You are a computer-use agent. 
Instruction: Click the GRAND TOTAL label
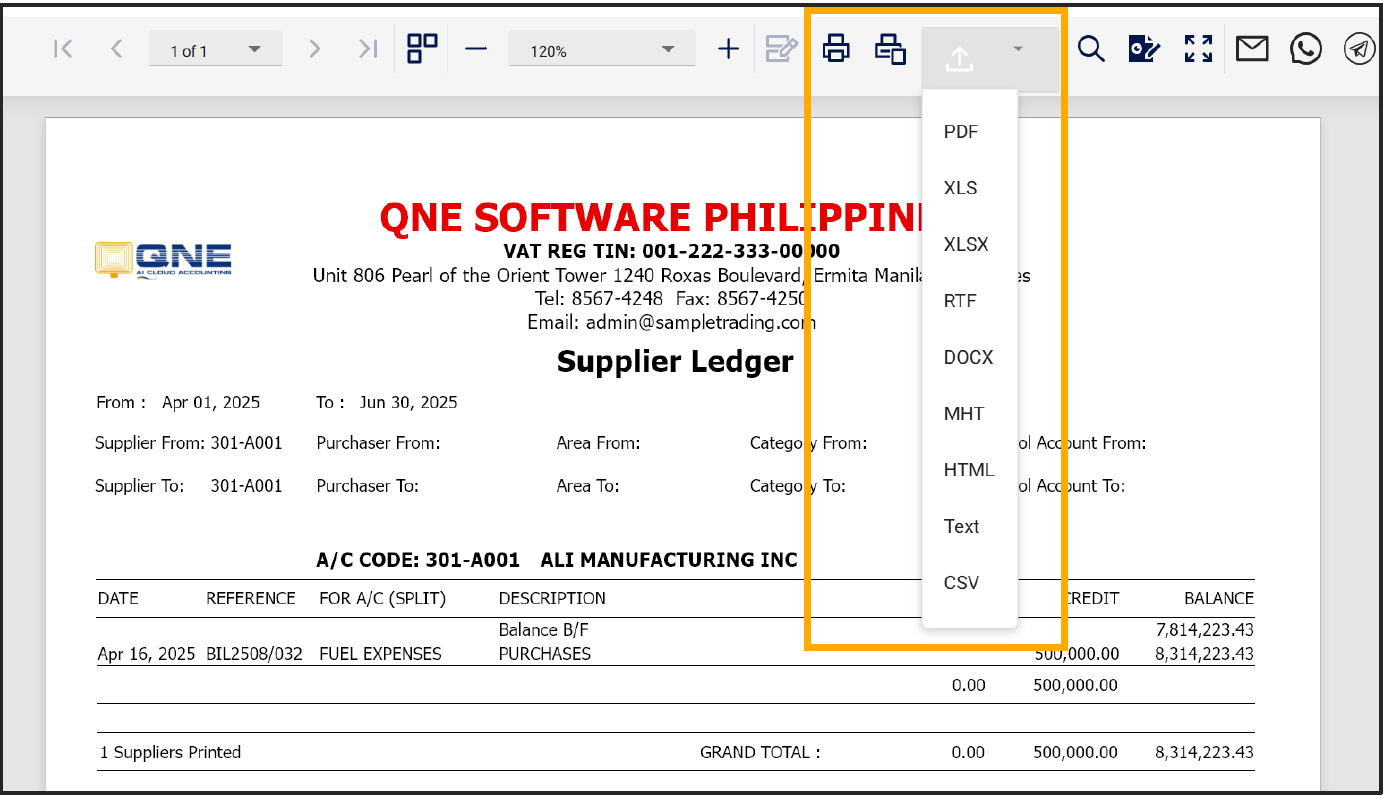pos(760,752)
